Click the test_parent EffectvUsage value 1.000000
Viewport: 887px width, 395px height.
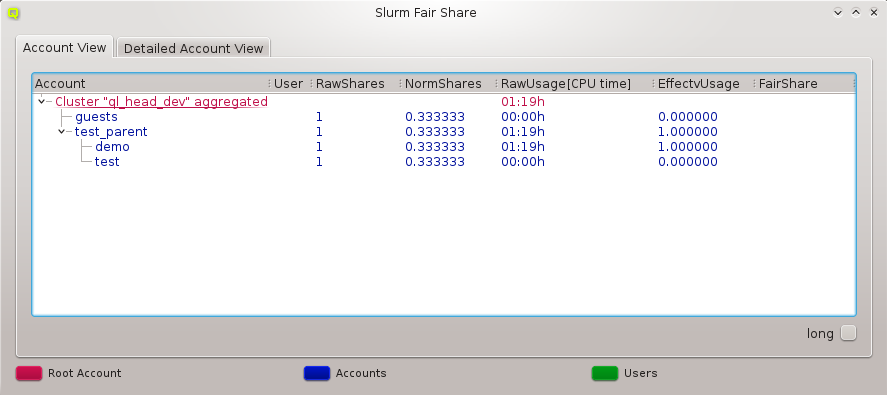click(687, 132)
